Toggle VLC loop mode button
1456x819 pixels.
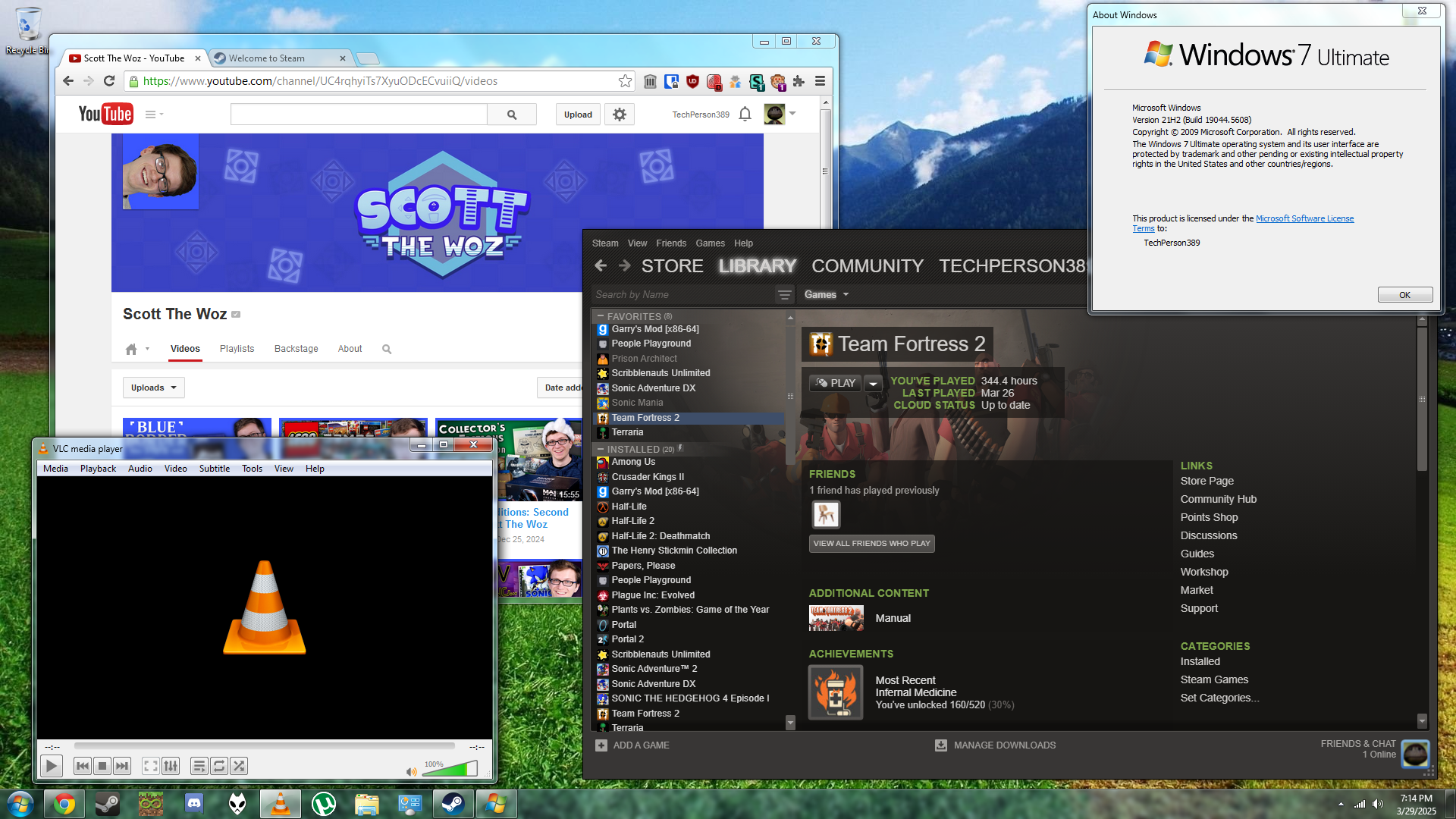[219, 766]
